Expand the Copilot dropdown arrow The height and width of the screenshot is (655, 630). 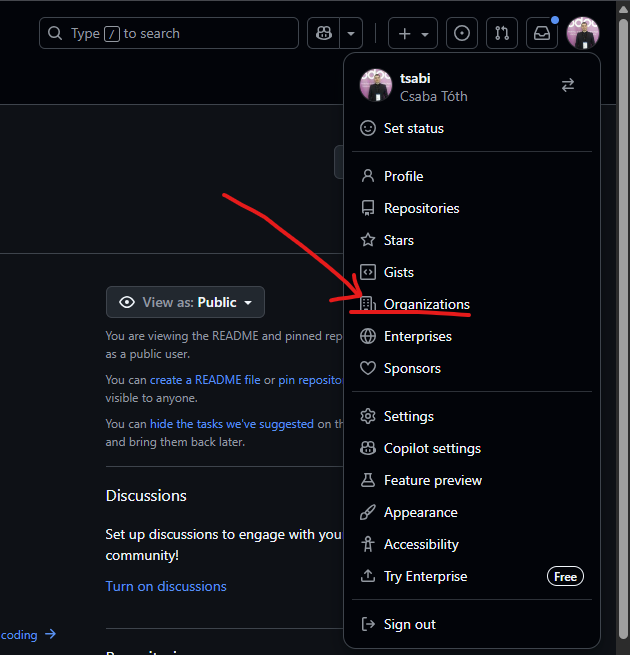[351, 33]
